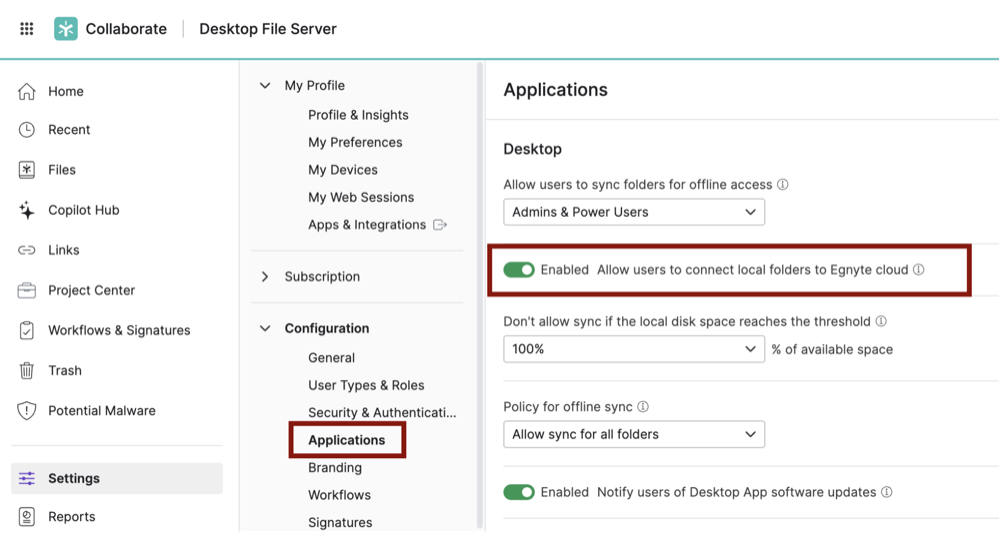
Task: Click the Settings sliders icon
Action: pos(27,478)
